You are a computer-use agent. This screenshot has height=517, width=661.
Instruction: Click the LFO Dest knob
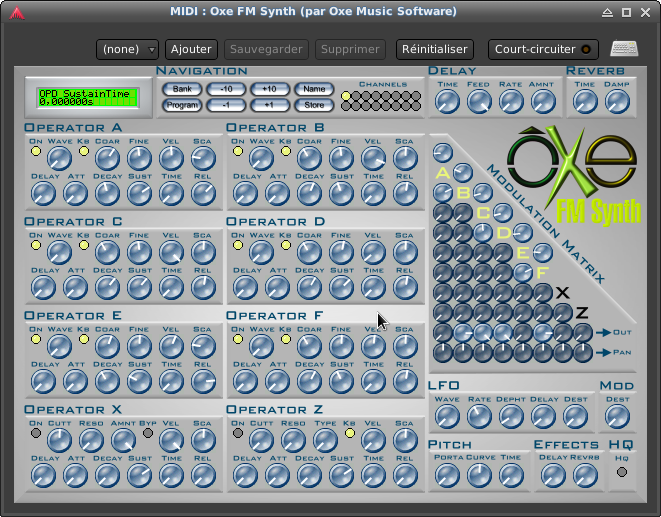pos(575,417)
